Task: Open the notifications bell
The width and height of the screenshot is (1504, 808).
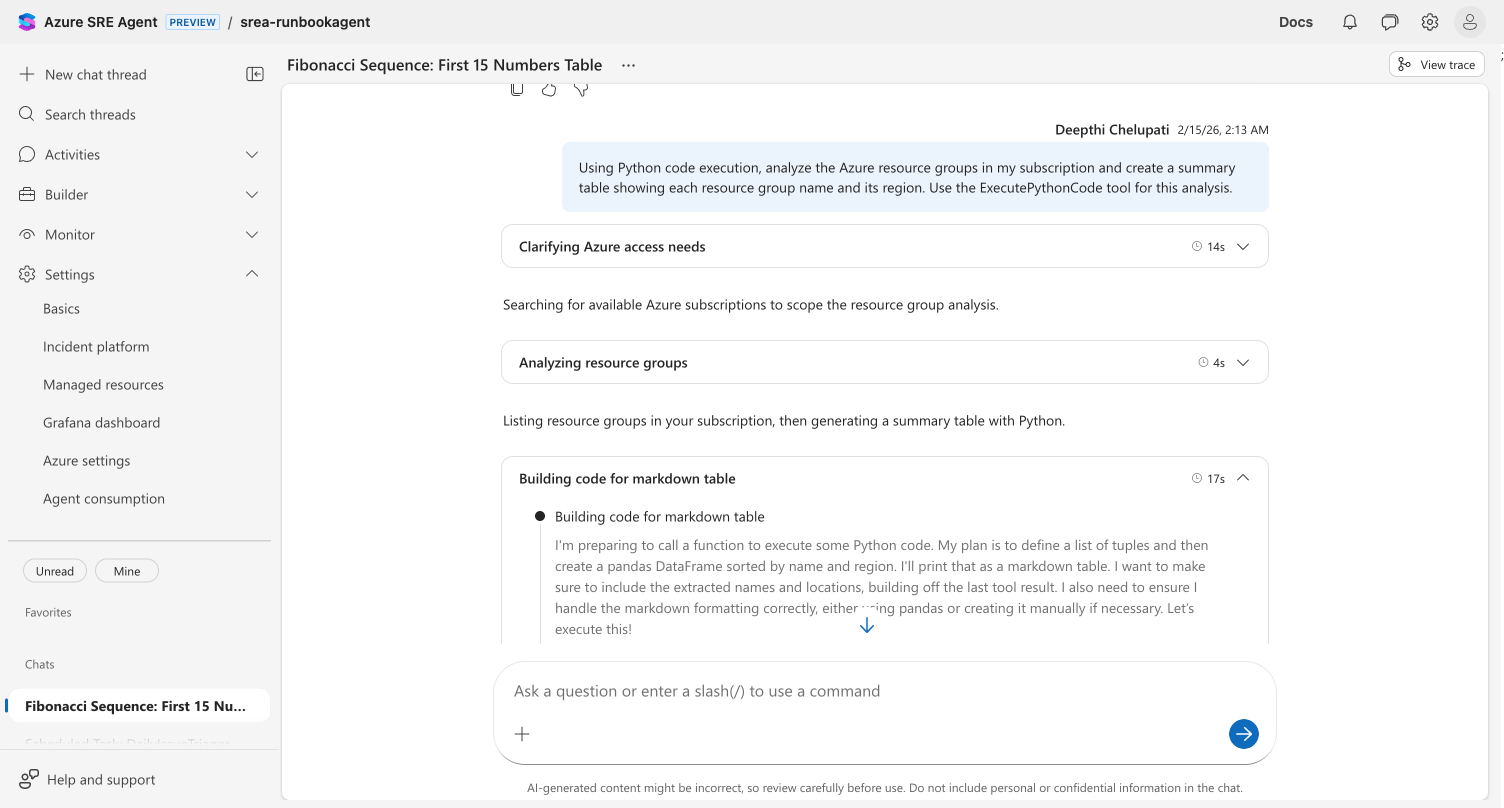Action: pos(1350,22)
